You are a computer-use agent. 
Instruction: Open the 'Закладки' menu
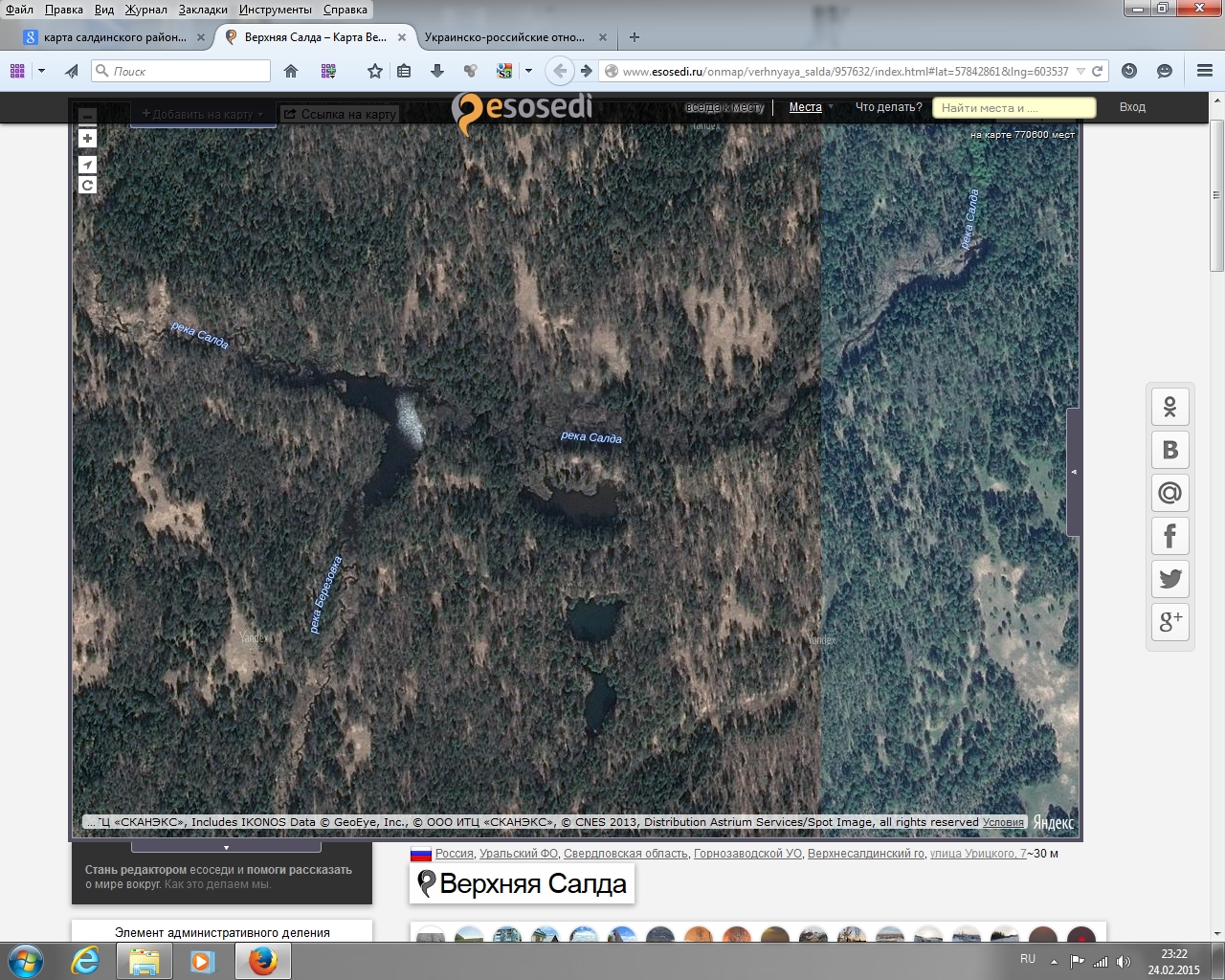click(x=203, y=10)
